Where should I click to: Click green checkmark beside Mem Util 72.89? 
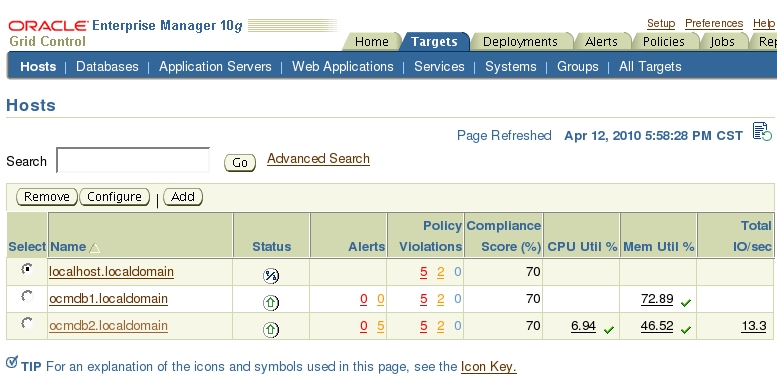686,302
